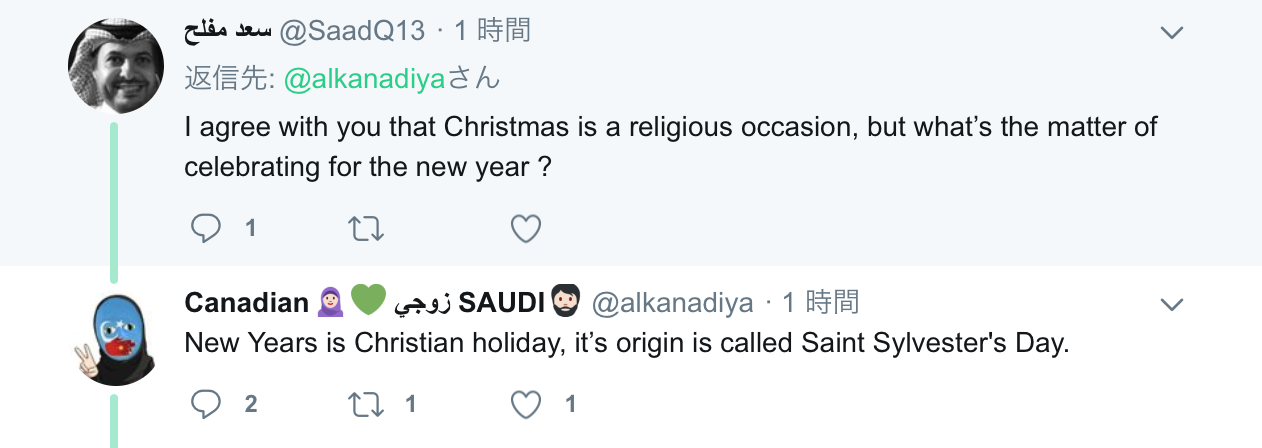Retweet SaadQ13's tweet about Christmas
The image size is (1262, 448).
[x=366, y=229]
